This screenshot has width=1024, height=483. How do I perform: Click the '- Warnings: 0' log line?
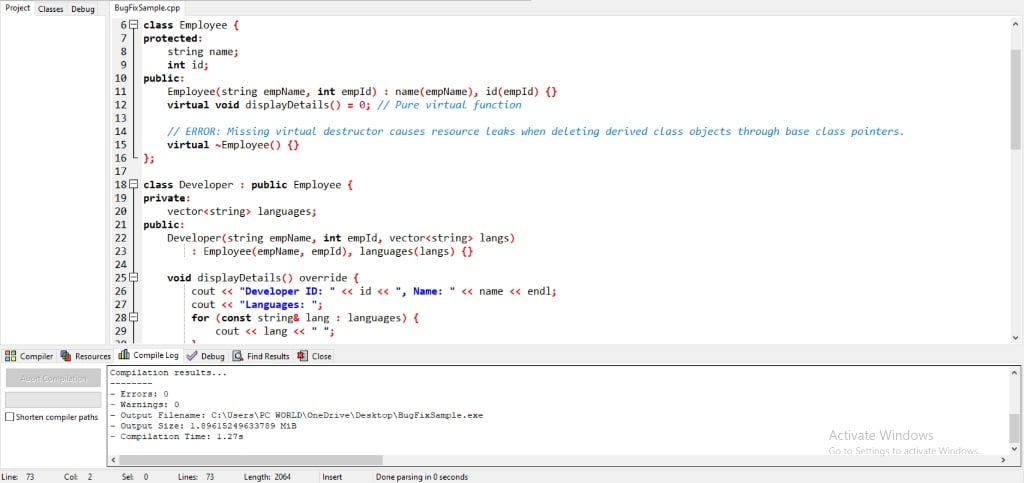coord(144,405)
